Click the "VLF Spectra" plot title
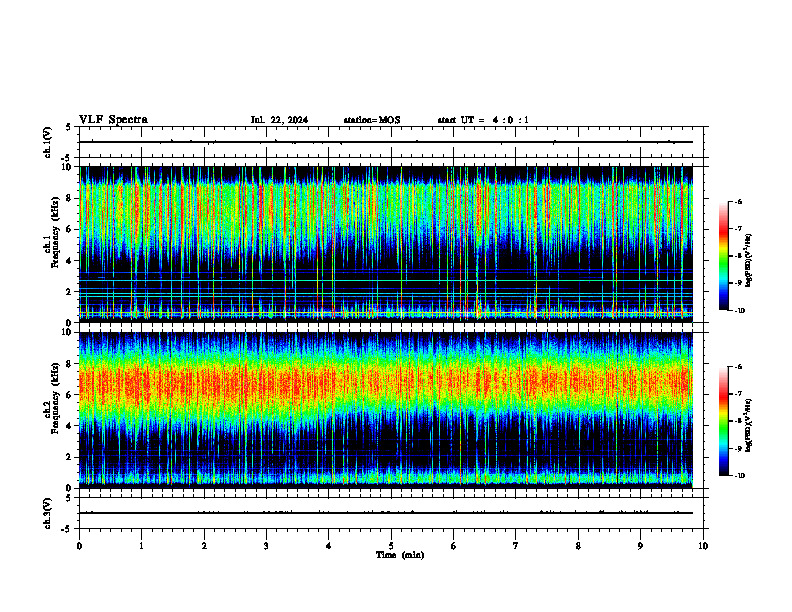 113,120
